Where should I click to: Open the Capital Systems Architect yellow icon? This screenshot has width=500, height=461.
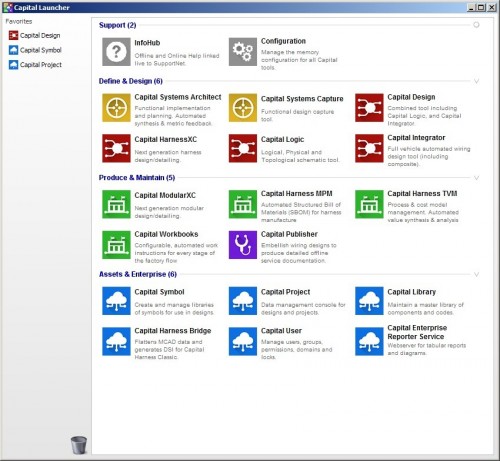(x=116, y=108)
